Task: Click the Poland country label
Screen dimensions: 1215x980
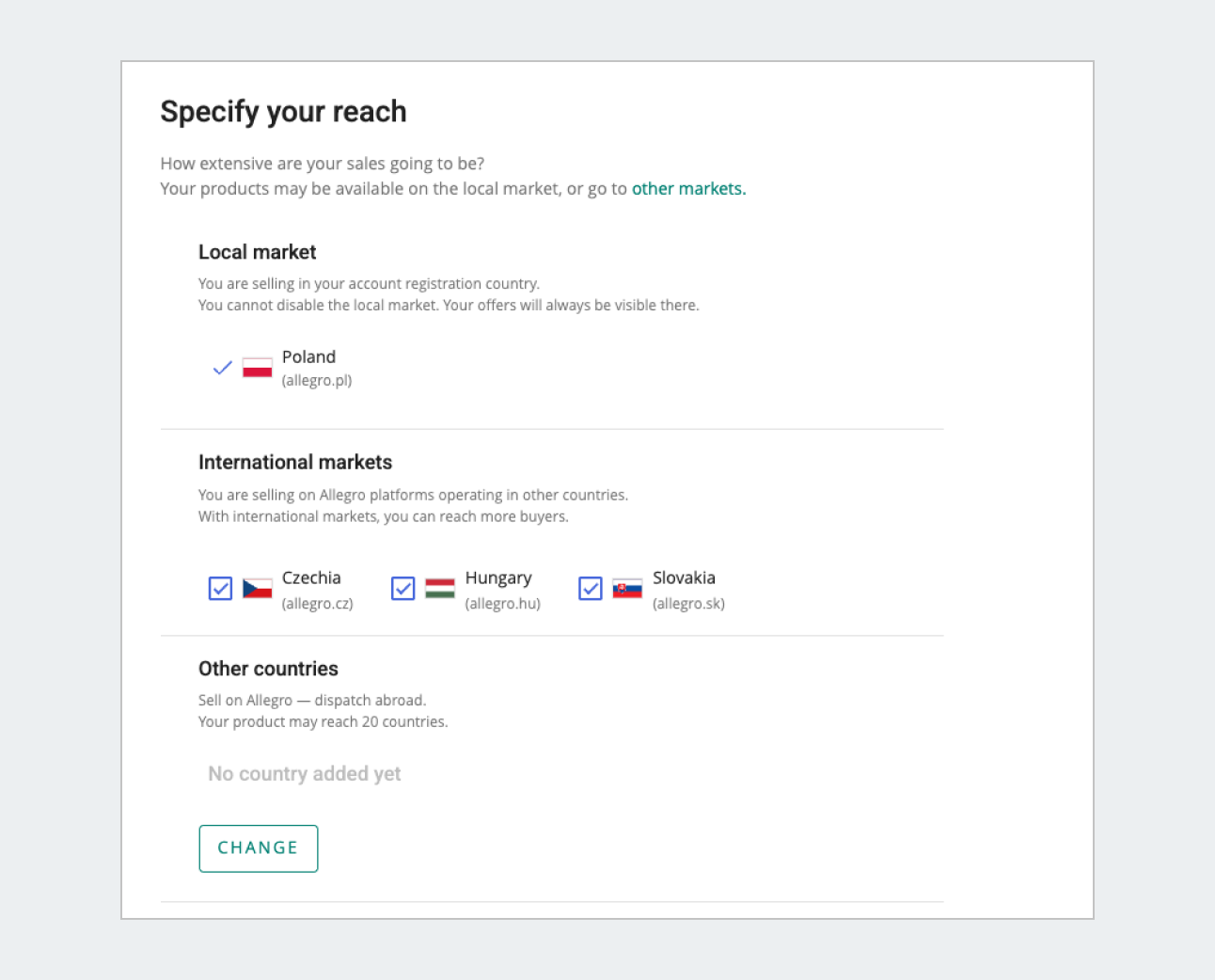Action: (308, 357)
